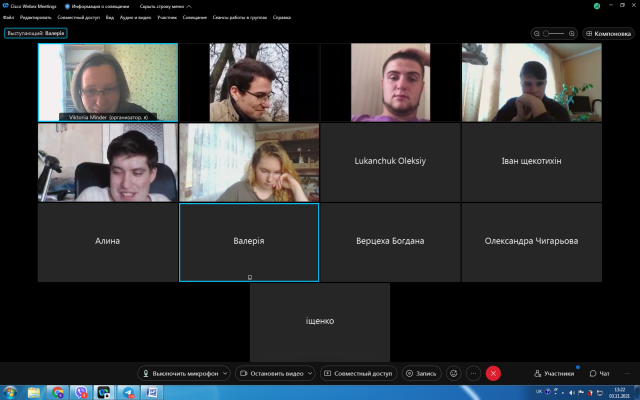Click the Action Center flag tray icon
The image size is (640, 400).
point(580,393)
